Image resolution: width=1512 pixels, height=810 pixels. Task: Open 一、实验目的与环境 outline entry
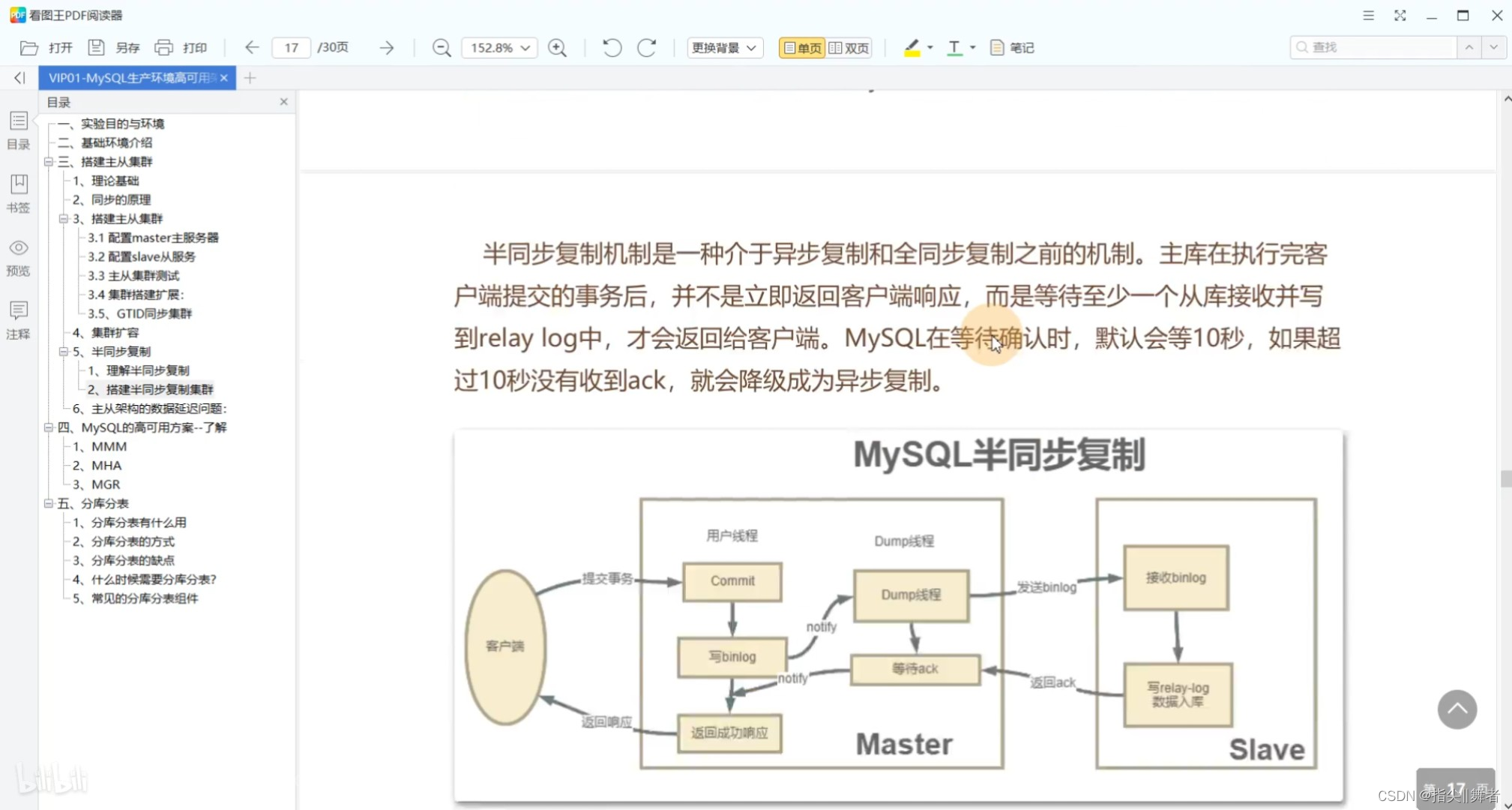coord(111,124)
